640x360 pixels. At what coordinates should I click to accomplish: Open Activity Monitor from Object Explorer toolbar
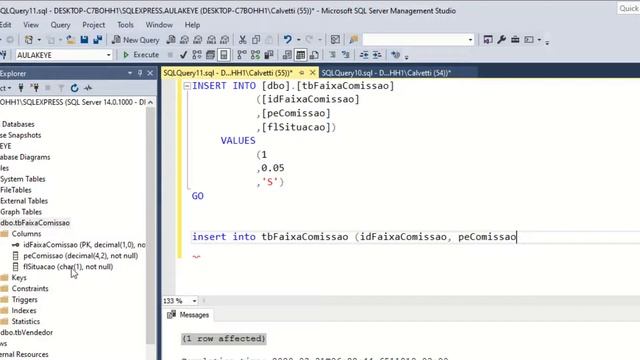(x=88, y=88)
